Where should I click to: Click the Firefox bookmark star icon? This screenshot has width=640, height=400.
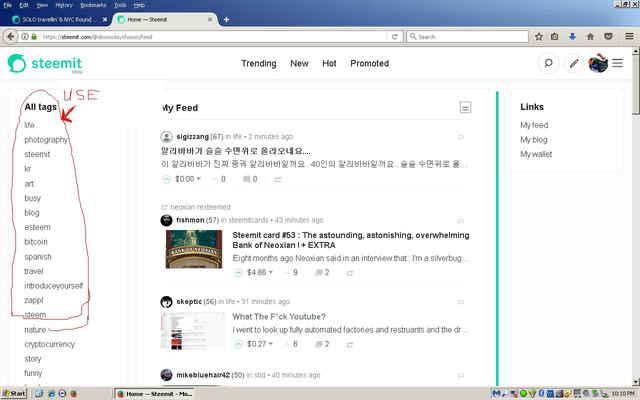tap(539, 37)
